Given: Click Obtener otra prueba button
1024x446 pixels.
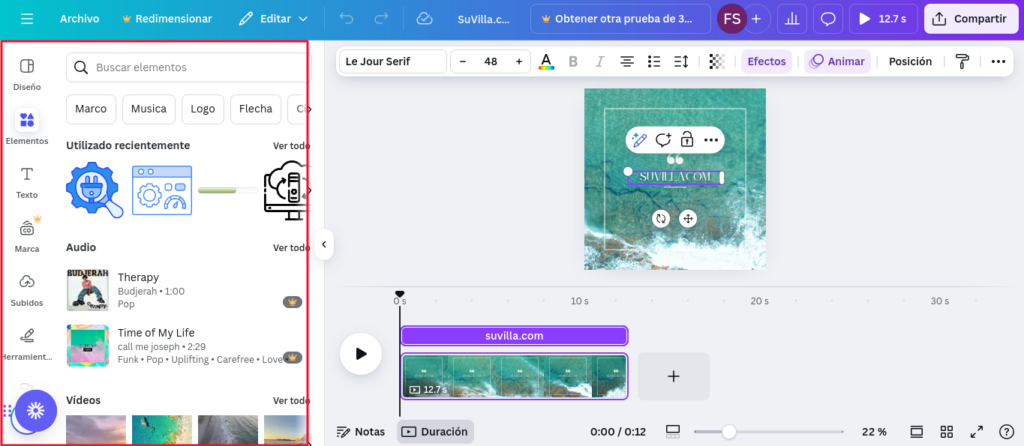Looking at the screenshot, I should point(620,19).
